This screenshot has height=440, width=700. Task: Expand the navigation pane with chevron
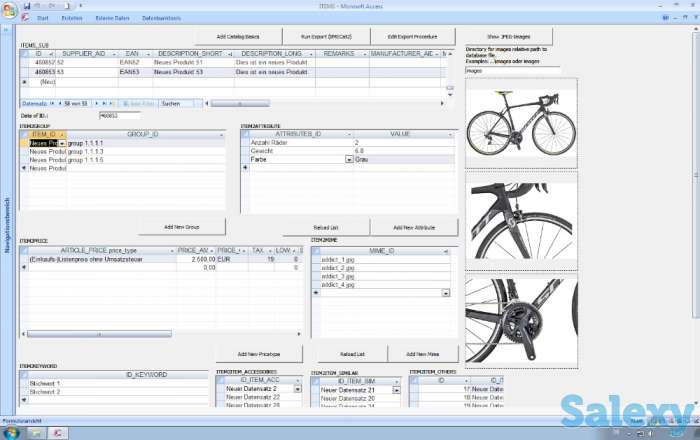[7, 31]
